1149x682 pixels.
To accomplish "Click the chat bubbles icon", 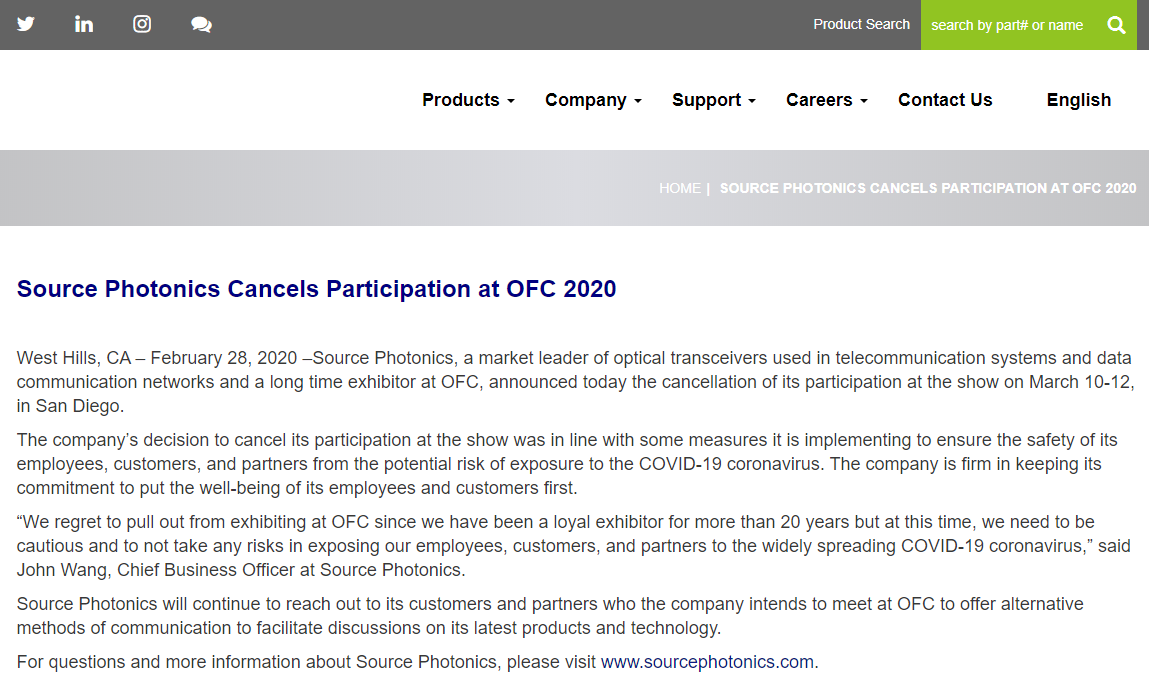I will 201,25.
